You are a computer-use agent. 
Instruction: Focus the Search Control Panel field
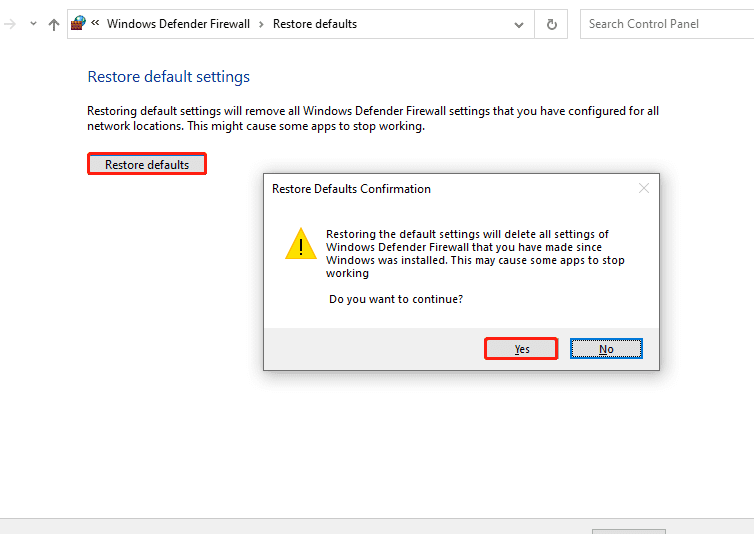[x=665, y=24]
